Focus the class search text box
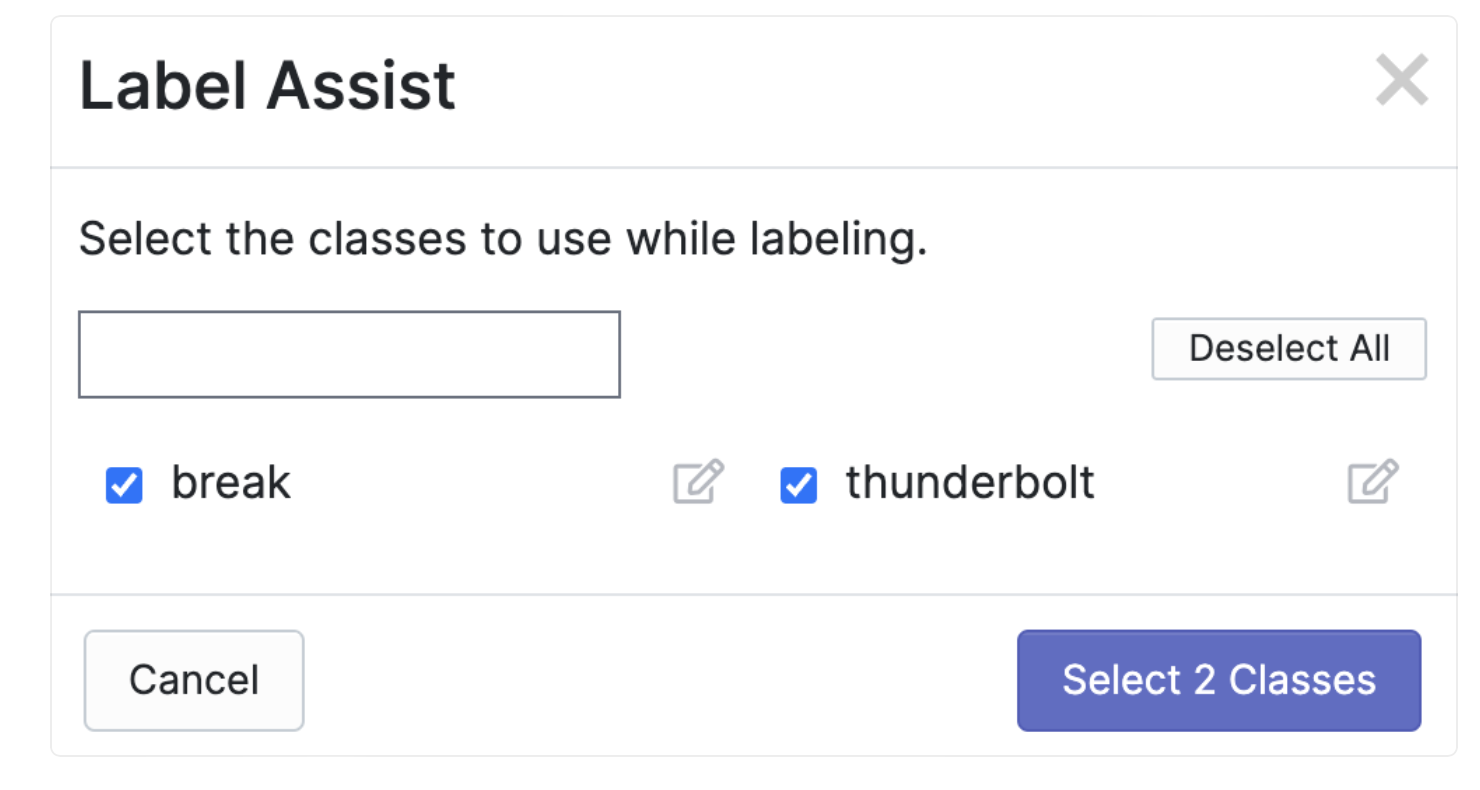This screenshot has height=790, width=1480. (349, 354)
